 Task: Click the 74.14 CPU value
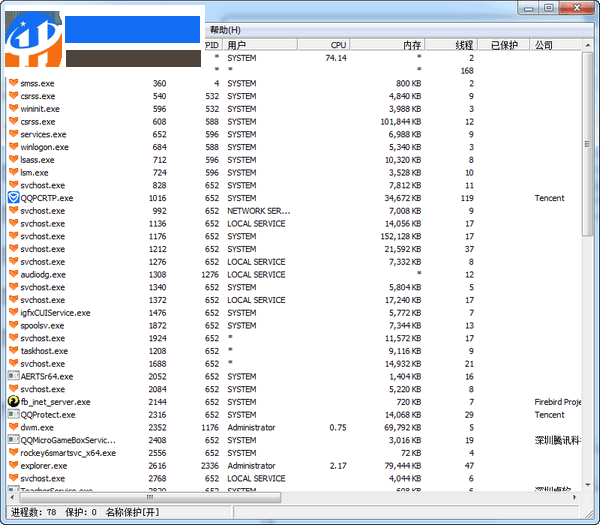(x=336, y=58)
